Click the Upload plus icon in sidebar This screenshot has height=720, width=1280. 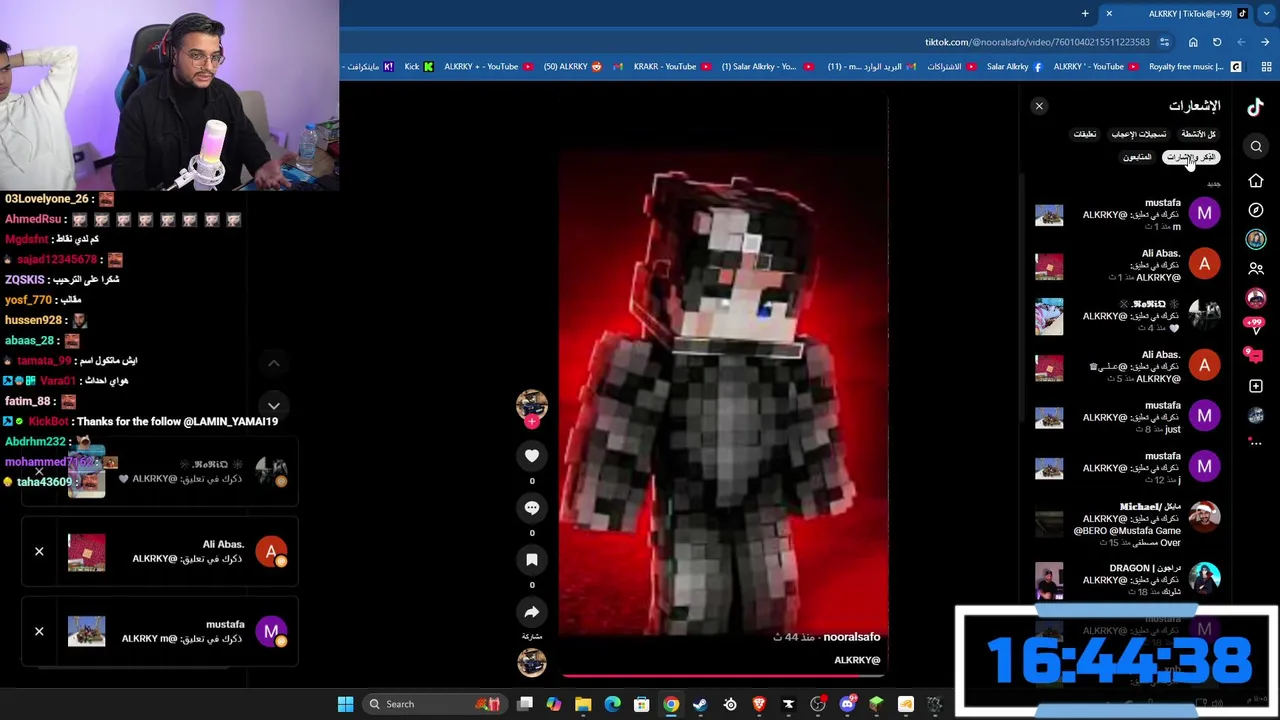[x=1256, y=386]
